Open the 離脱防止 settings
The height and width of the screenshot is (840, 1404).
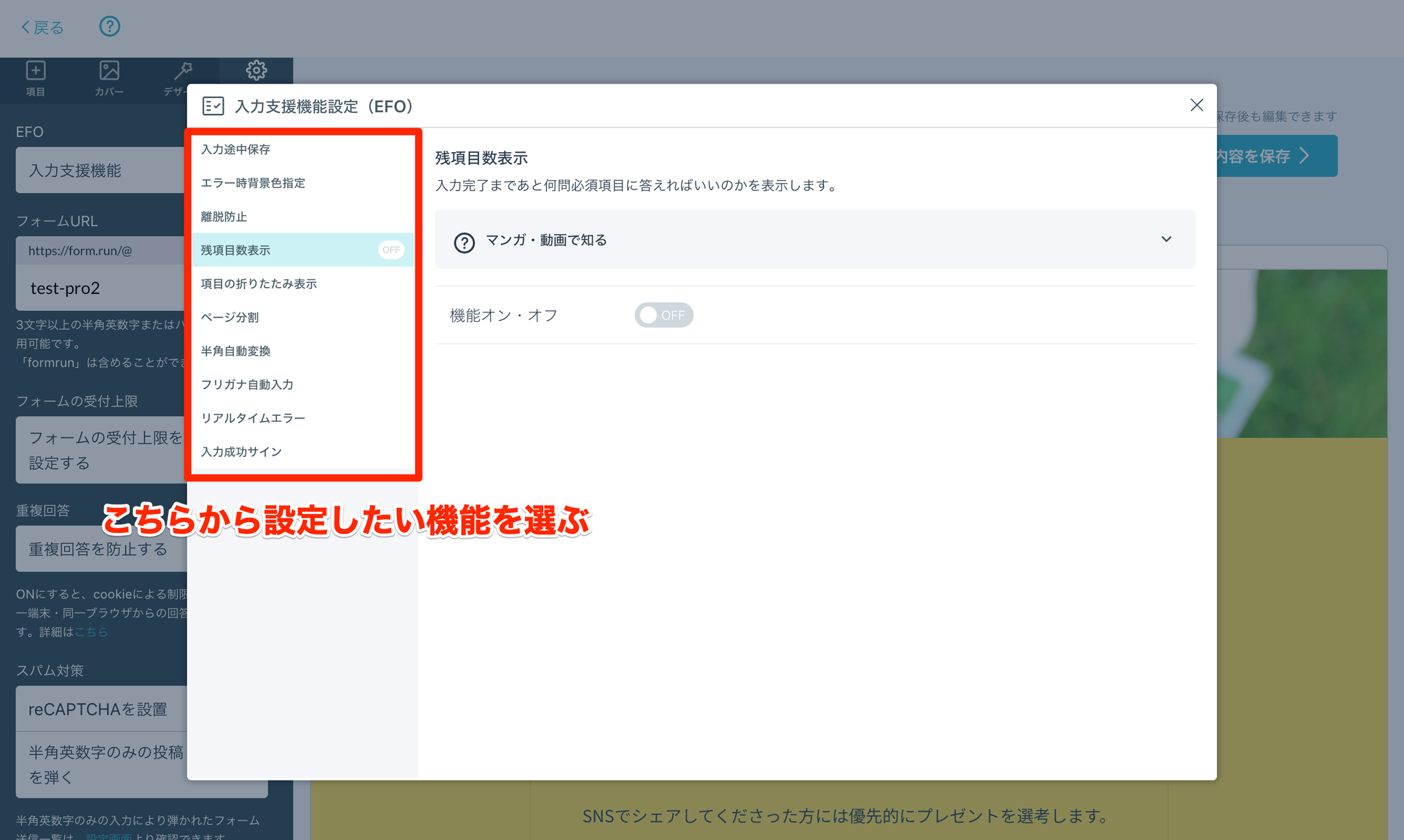coord(223,217)
